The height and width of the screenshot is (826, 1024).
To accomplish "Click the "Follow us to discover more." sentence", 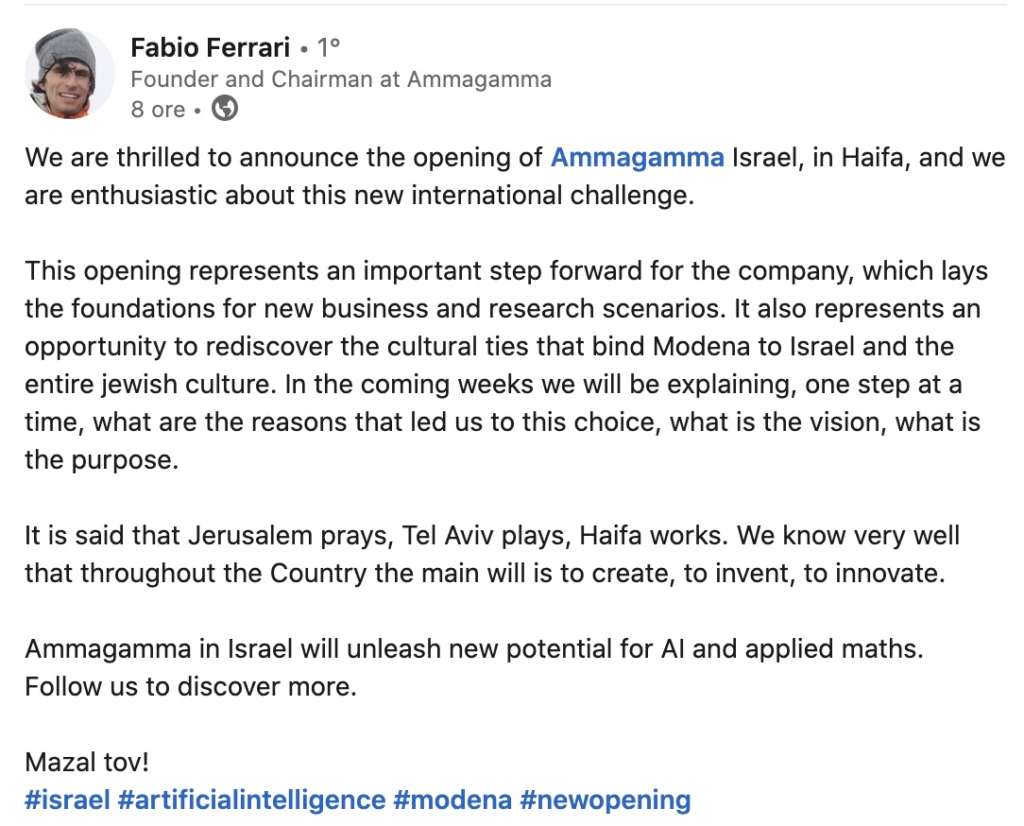I will [x=190, y=687].
